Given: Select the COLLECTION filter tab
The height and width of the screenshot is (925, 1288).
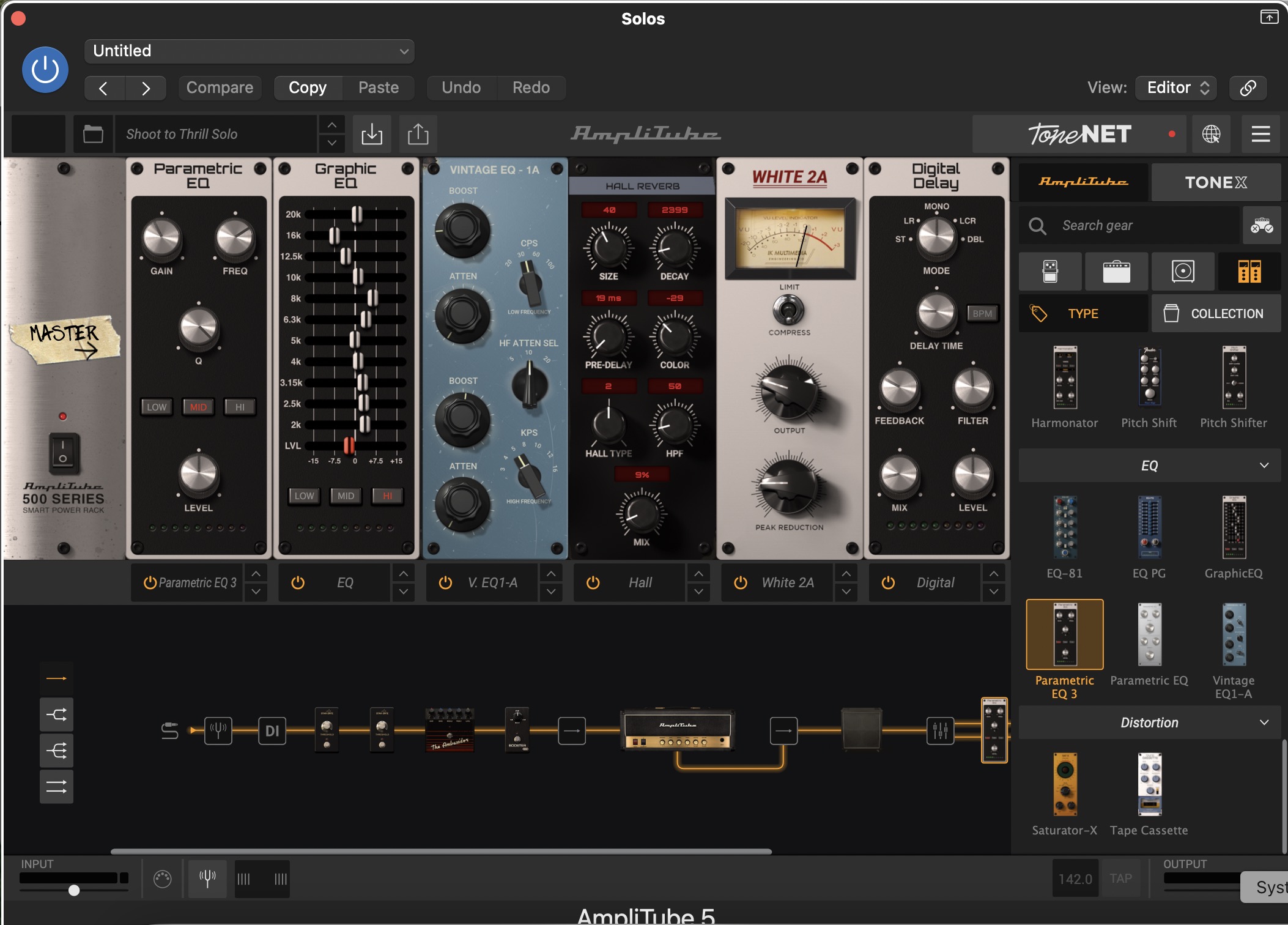Looking at the screenshot, I should pos(1216,313).
